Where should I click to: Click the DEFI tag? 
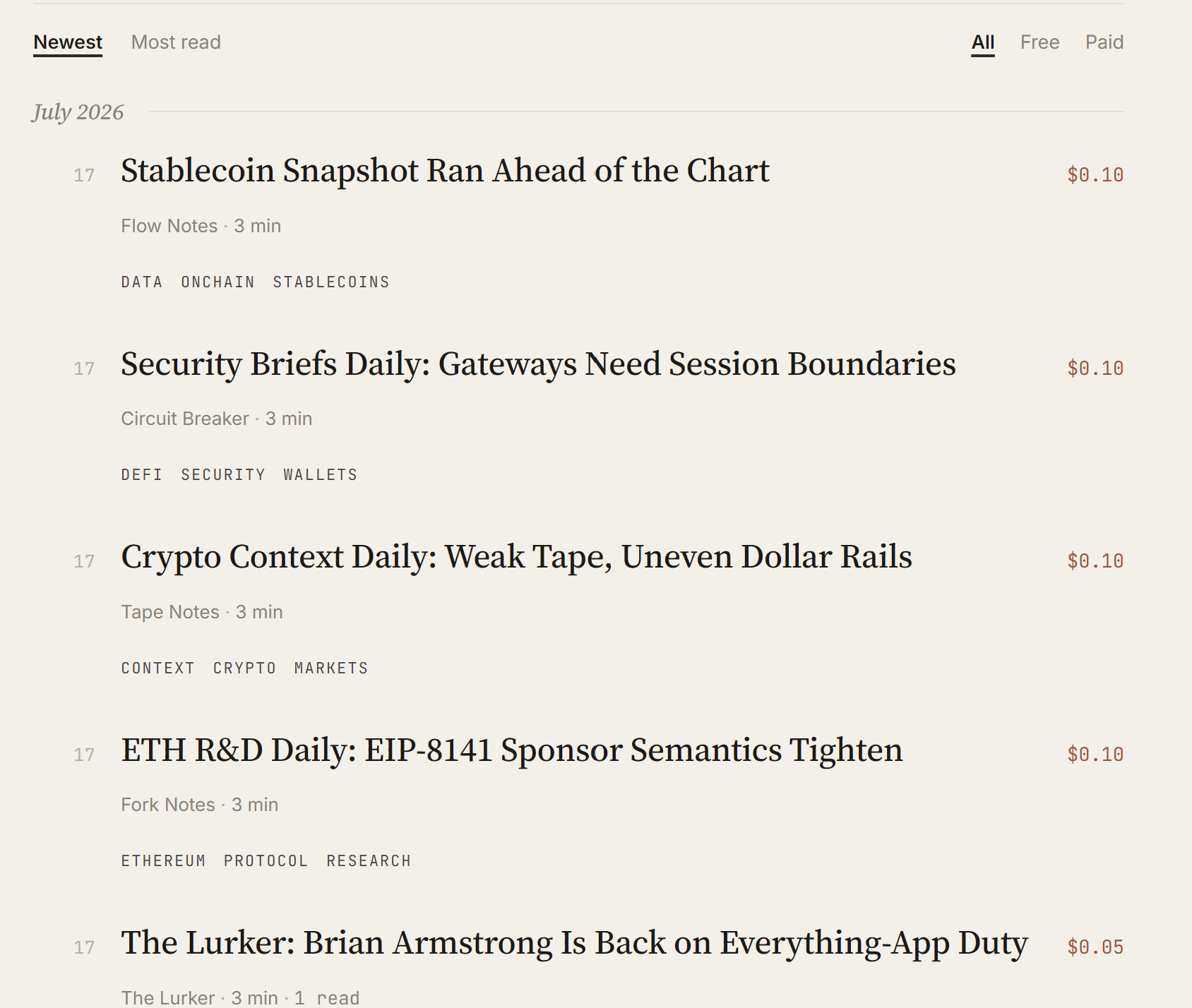point(142,475)
